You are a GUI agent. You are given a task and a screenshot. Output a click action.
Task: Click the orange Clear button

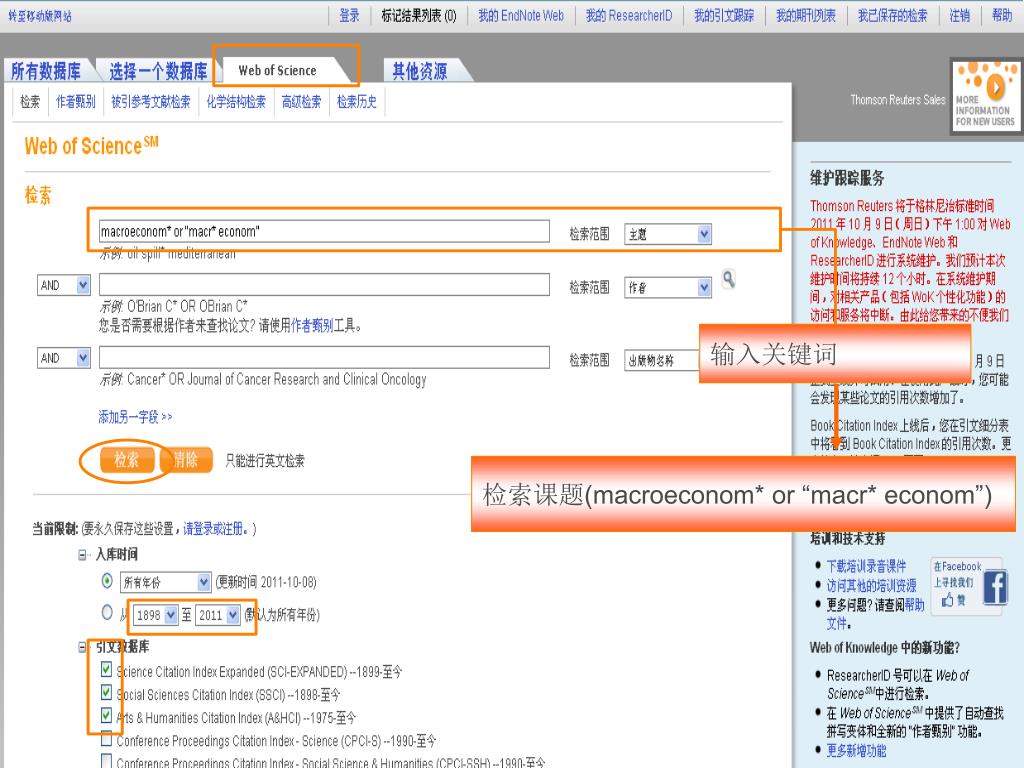pos(186,460)
